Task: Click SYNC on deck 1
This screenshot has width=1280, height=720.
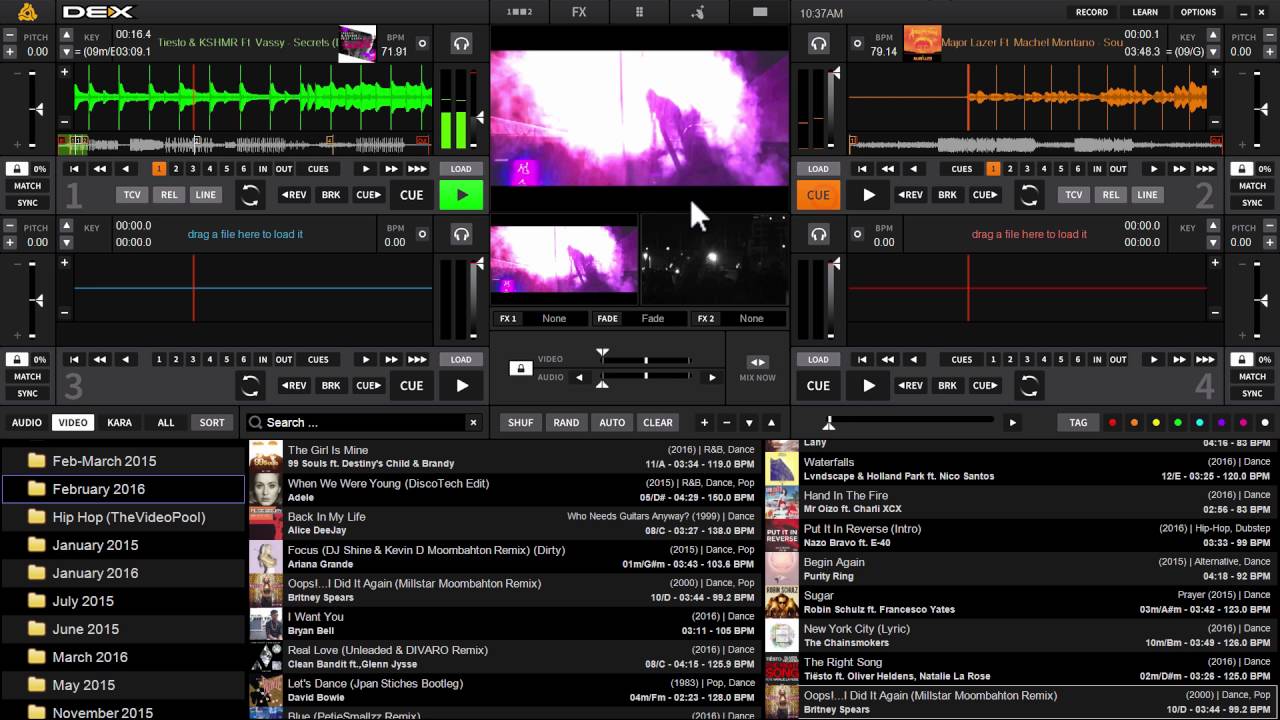Action: pyautogui.click(x=27, y=203)
